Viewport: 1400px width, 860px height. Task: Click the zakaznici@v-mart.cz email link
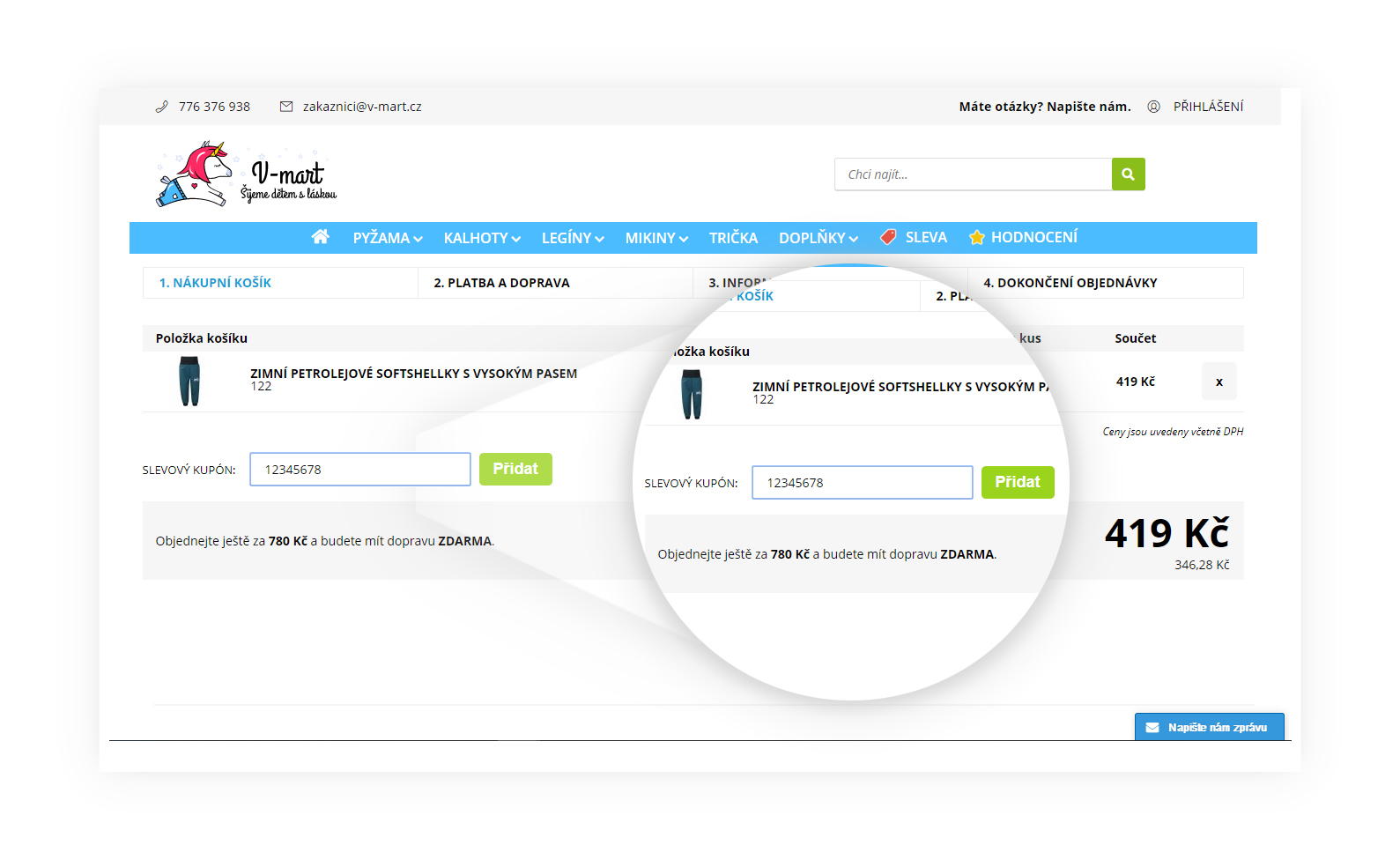[362, 107]
